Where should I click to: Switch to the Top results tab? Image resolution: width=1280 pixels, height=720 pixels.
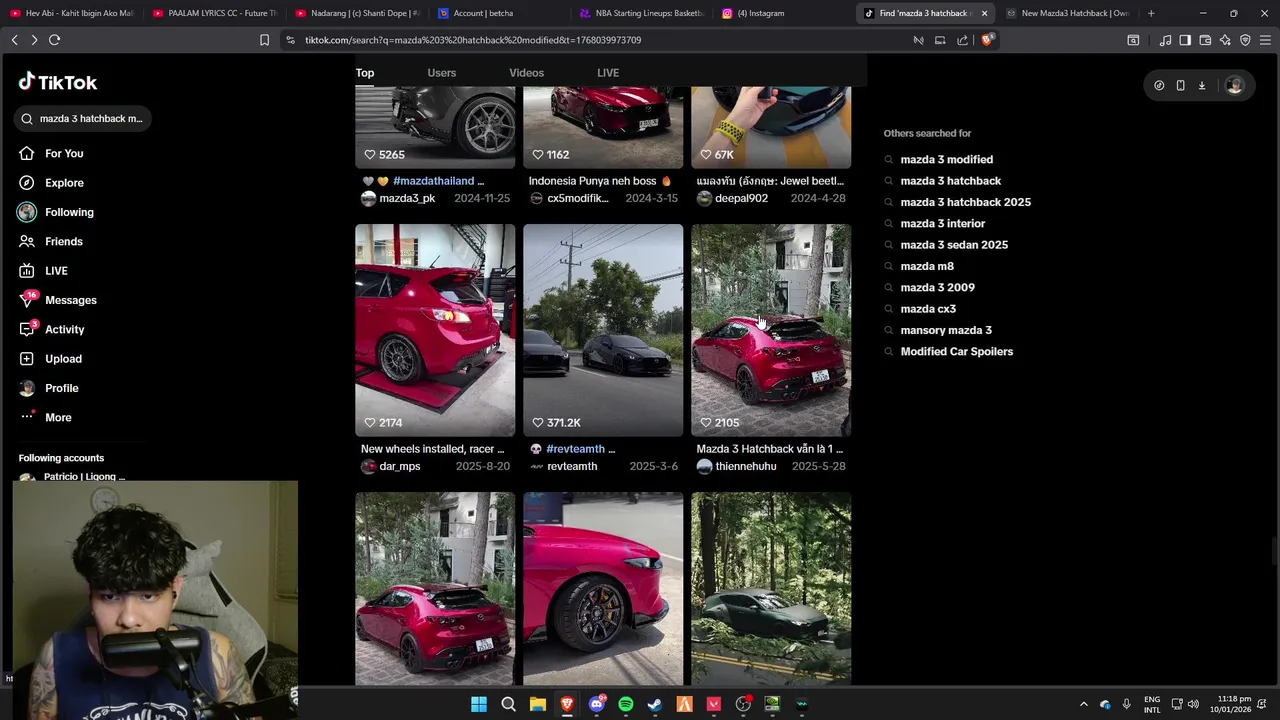click(x=365, y=73)
